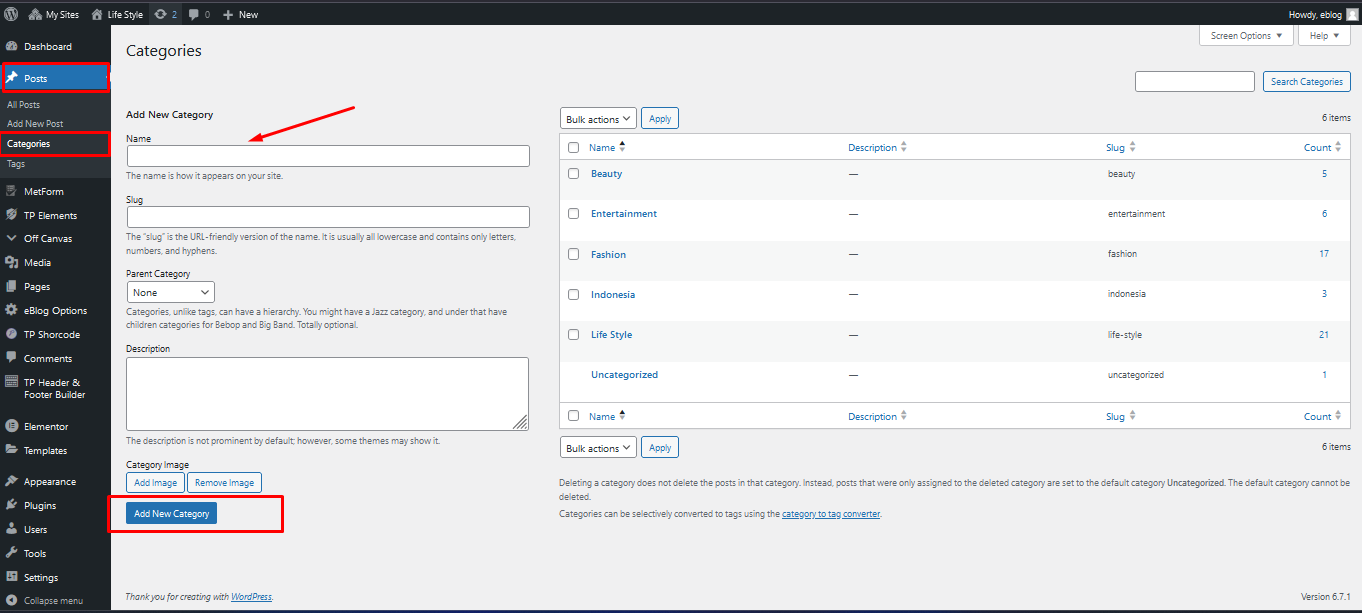Image resolution: width=1362 pixels, height=613 pixels.
Task: Go to Elementor in the sidebar
Action: 46,427
